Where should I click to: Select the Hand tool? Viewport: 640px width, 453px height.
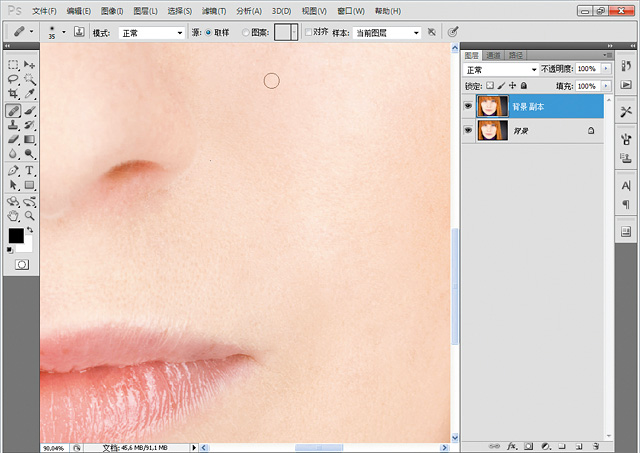click(13, 216)
